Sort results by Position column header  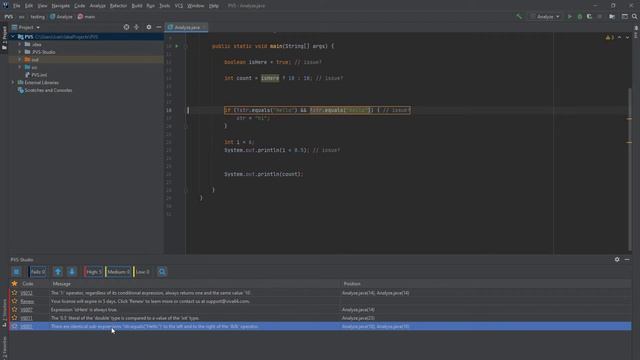pos(352,284)
